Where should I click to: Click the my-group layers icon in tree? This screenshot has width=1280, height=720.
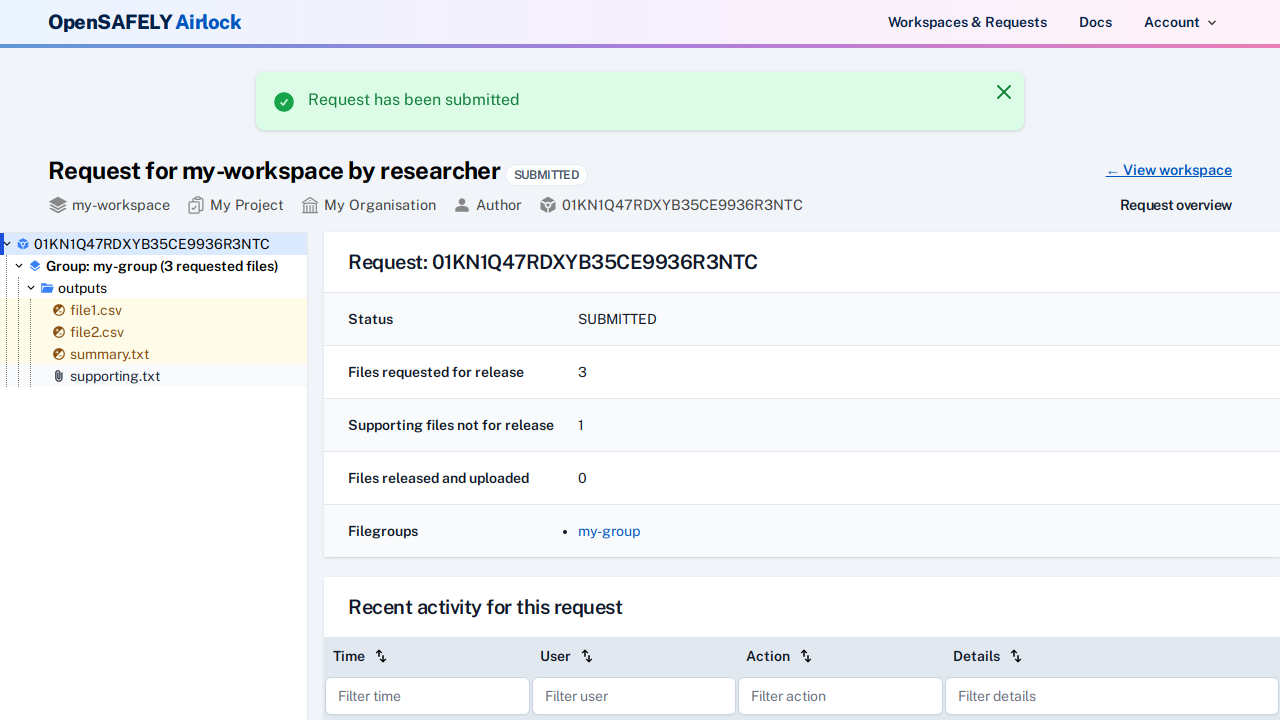click(x=35, y=266)
